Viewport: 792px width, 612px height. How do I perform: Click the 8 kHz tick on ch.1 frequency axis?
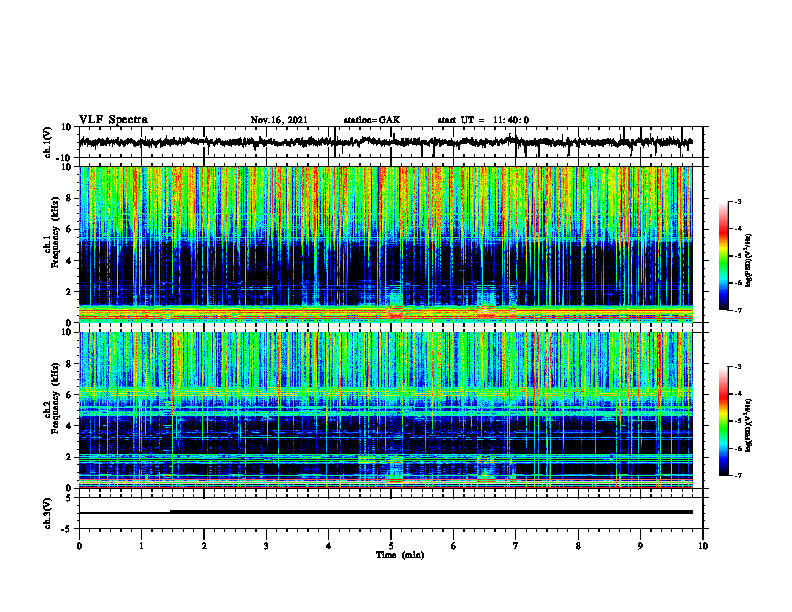pyautogui.click(x=70, y=198)
